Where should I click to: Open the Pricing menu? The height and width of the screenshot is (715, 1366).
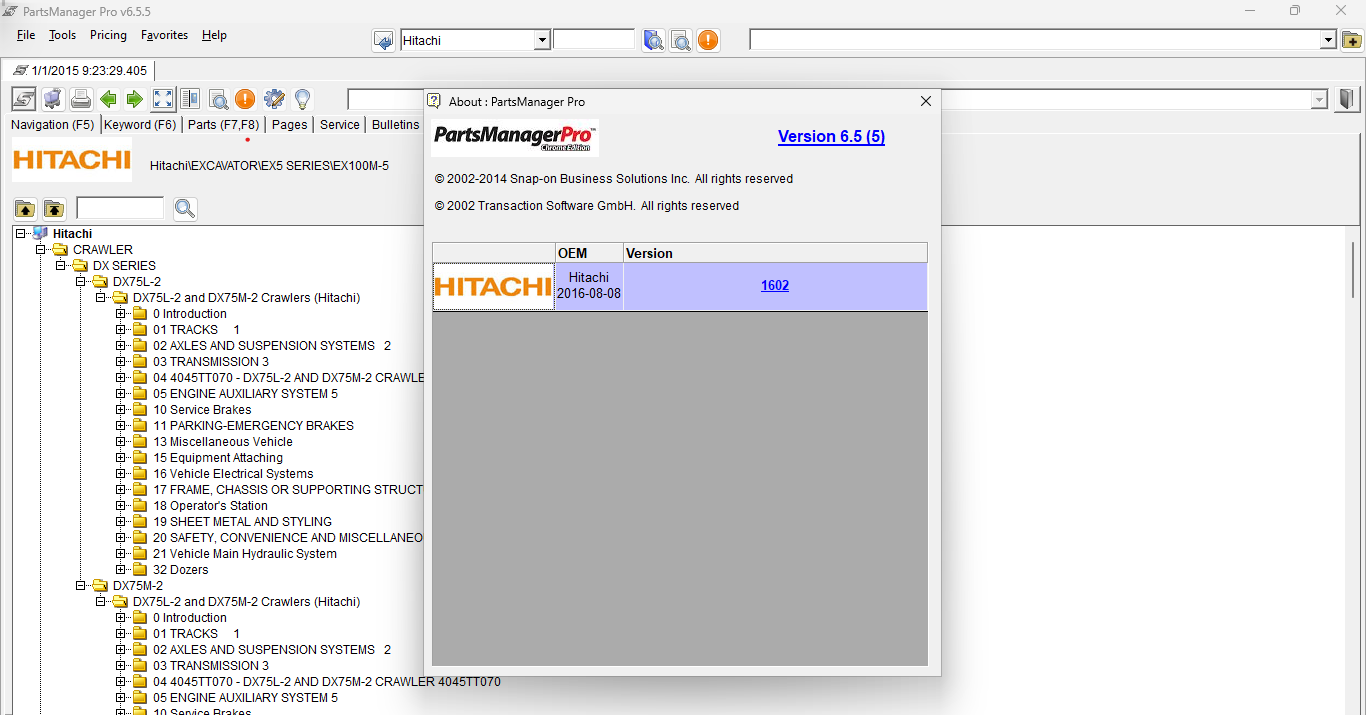(108, 35)
